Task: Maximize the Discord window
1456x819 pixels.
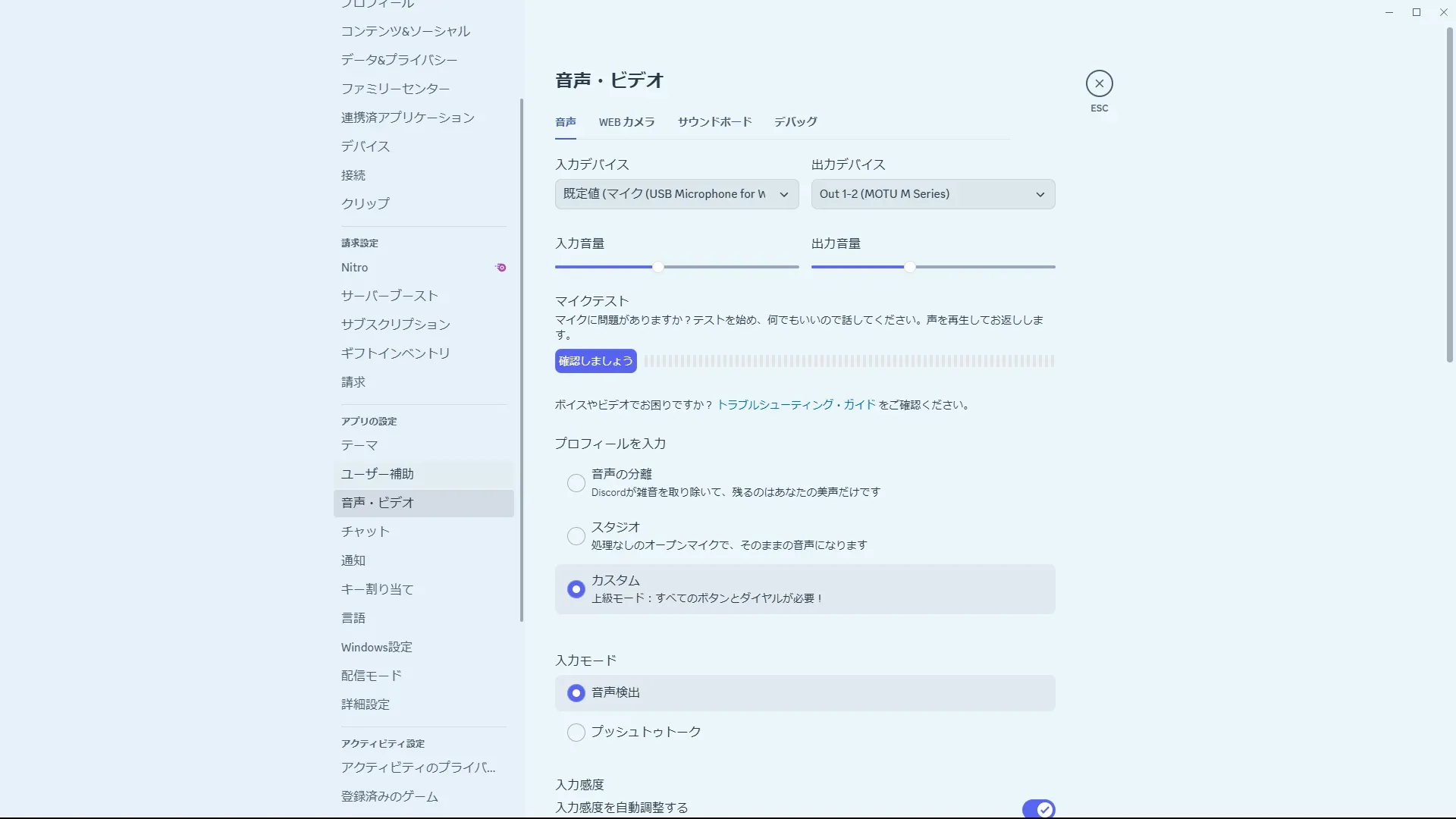Action: (x=1416, y=12)
